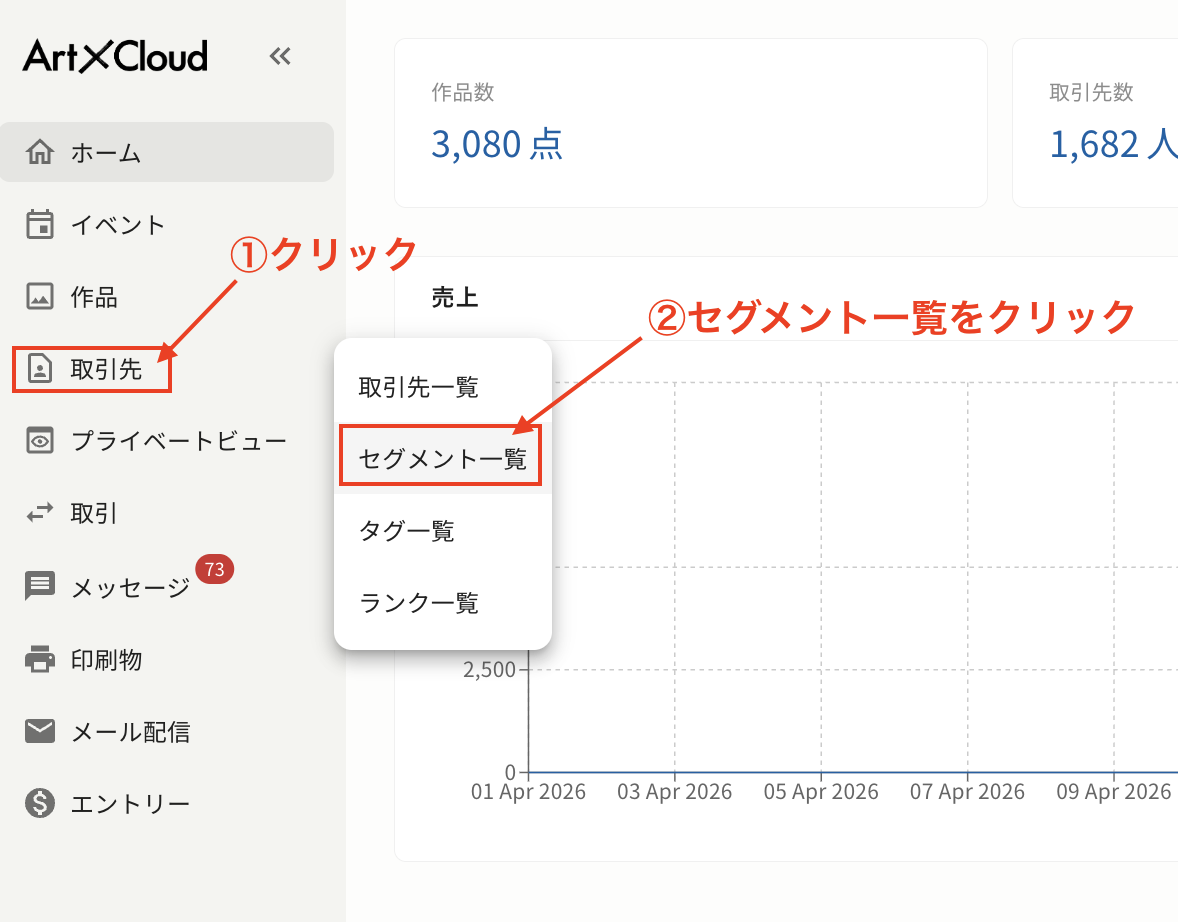The image size is (1178, 922).
Task: プライベートビューの目のアイコンを選択
Action: point(38,440)
